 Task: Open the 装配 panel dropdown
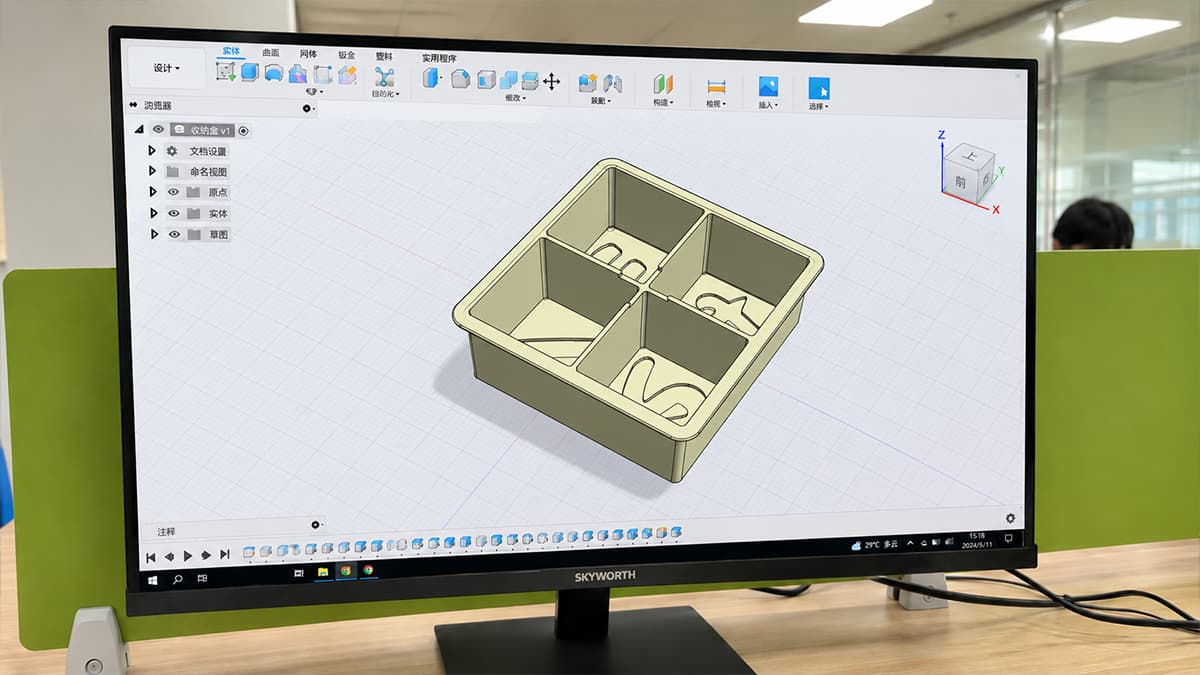pyautogui.click(x=600, y=100)
